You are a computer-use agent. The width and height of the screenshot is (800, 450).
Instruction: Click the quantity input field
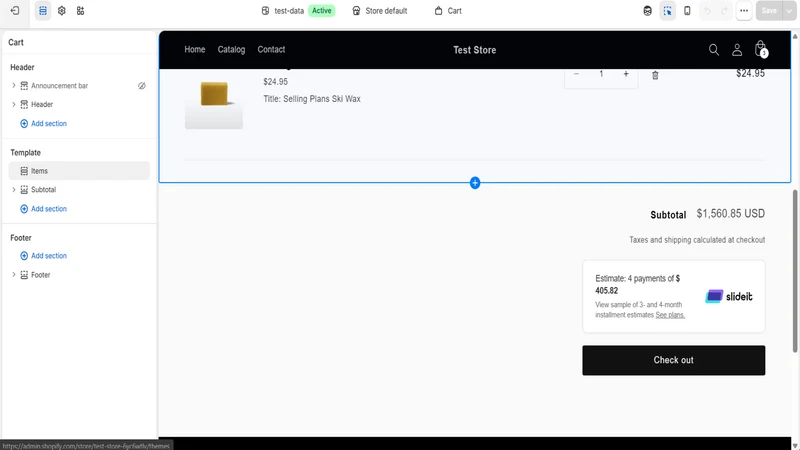pyautogui.click(x=601, y=74)
